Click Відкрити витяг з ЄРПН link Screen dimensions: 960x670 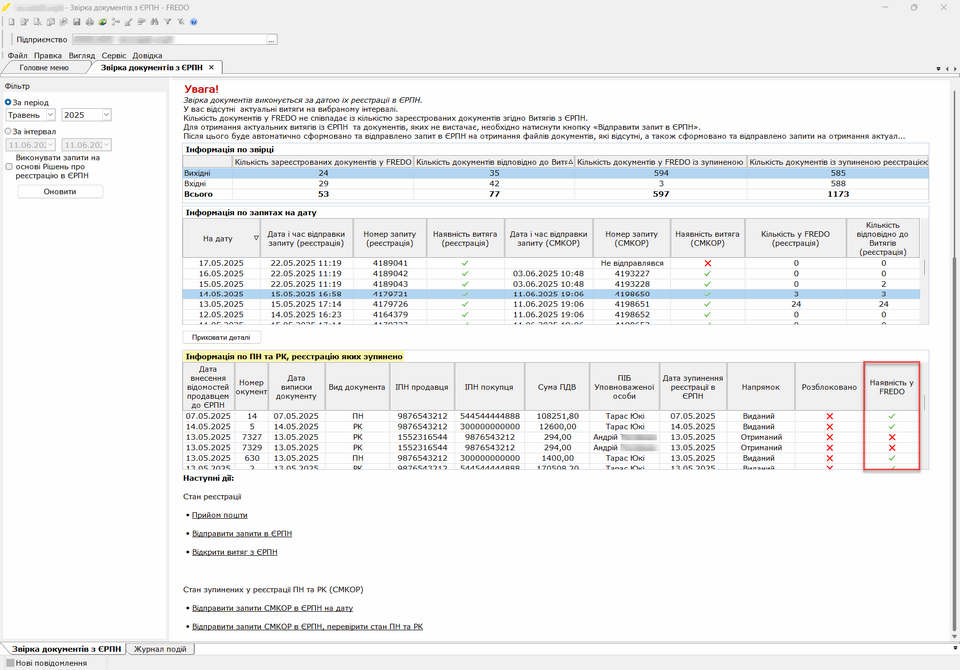(x=234, y=552)
